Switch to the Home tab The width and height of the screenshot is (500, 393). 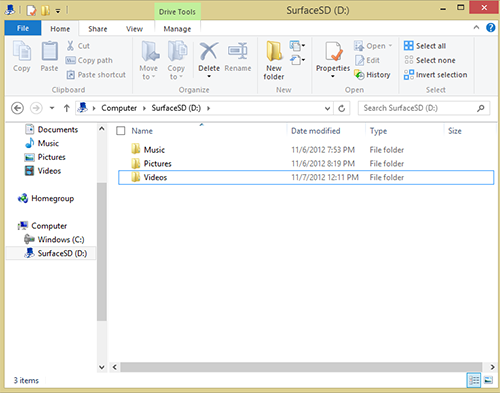pyautogui.click(x=60, y=29)
